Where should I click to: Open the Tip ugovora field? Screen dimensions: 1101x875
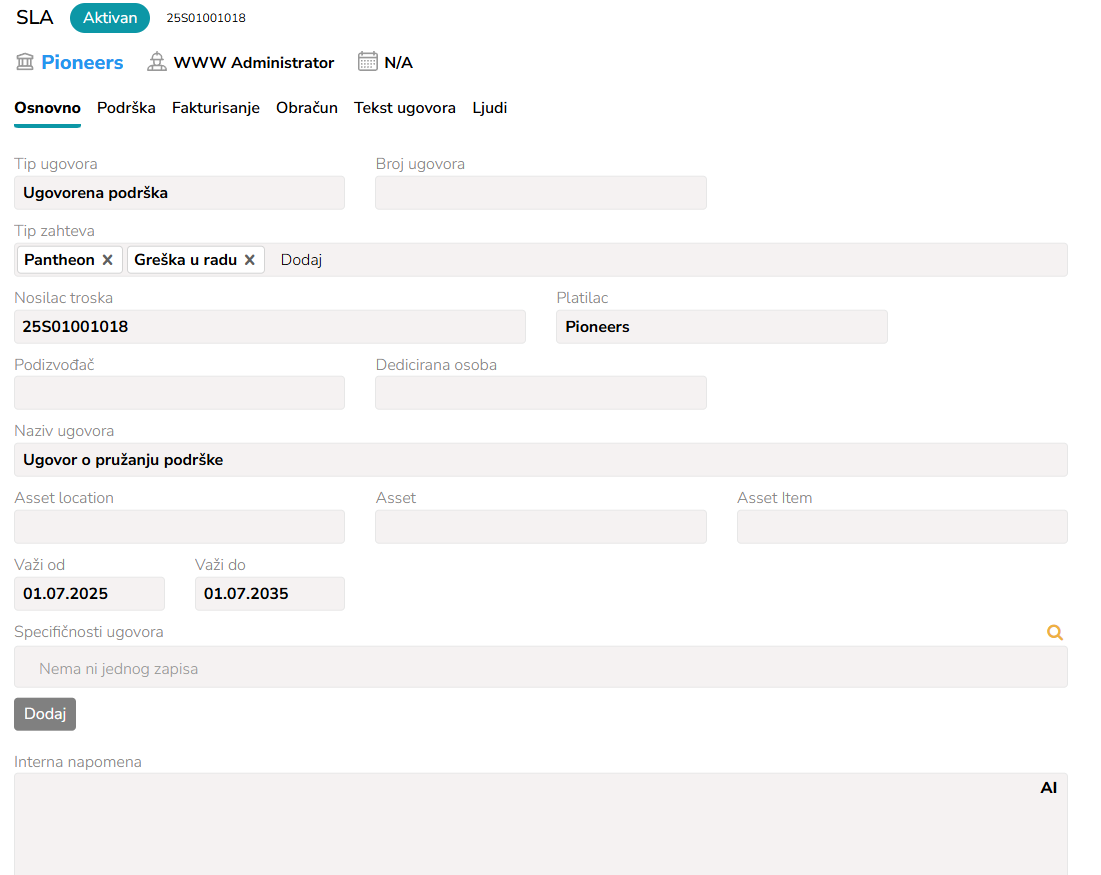click(180, 193)
